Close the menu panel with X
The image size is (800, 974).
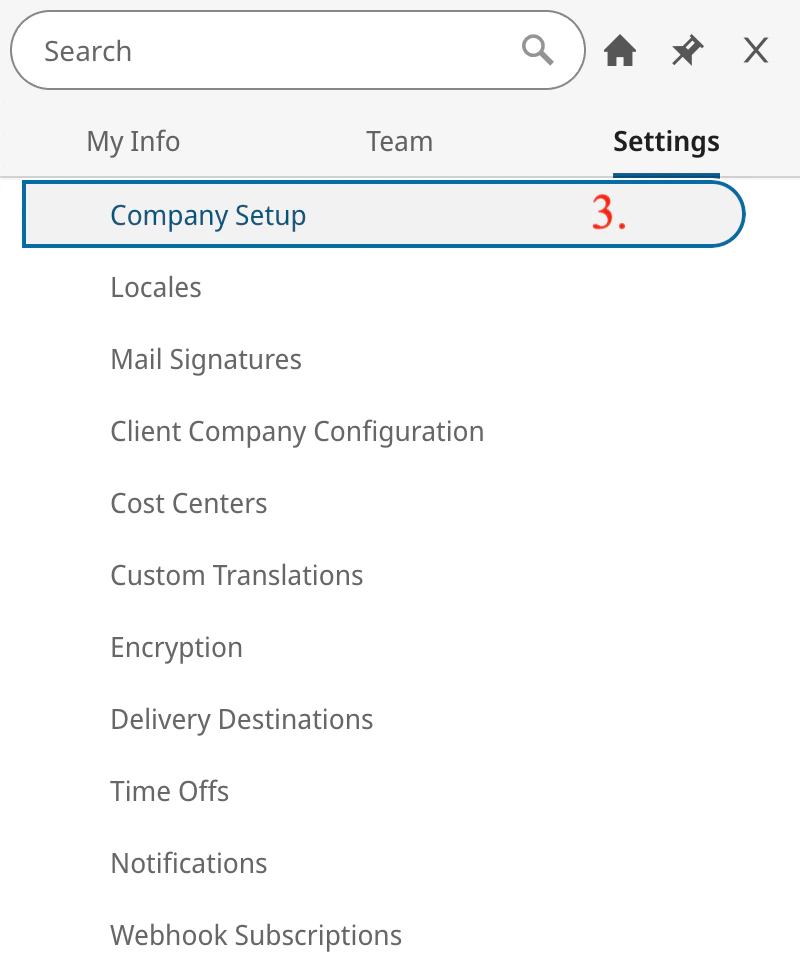756,50
